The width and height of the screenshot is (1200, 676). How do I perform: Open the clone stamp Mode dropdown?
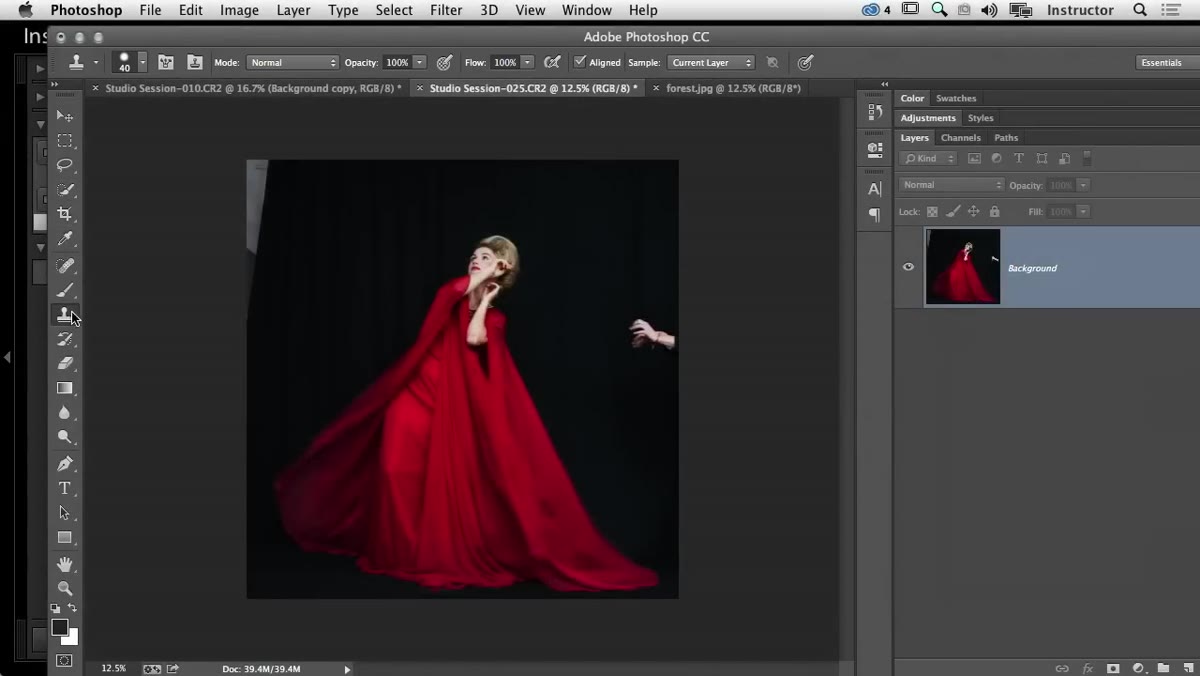293,62
